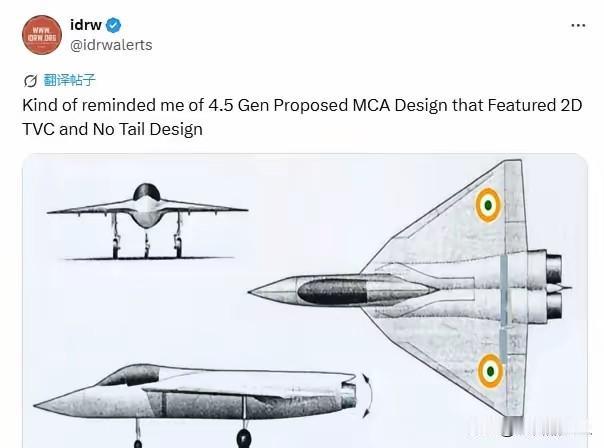Click the twin engine nozzles in top view
This screenshot has width=604, height=448.
549,287
